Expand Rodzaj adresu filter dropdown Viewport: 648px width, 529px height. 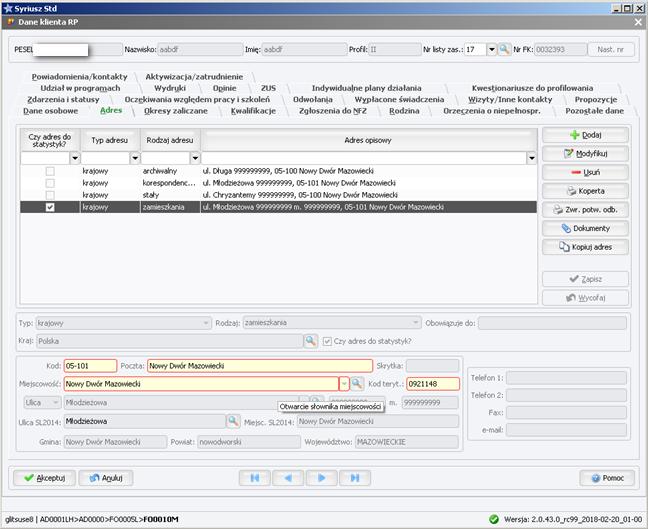[x=195, y=158]
